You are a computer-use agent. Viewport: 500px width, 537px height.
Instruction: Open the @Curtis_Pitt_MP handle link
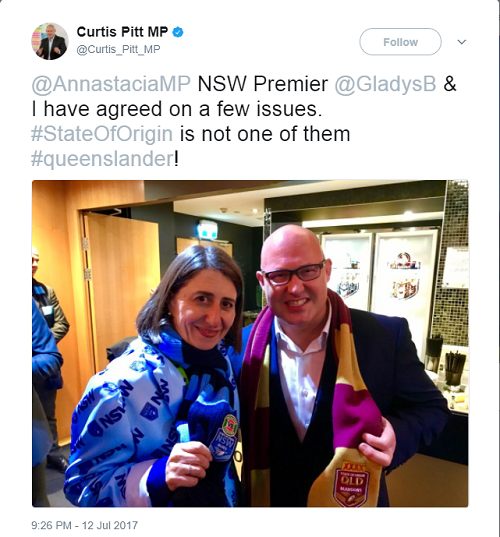click(x=118, y=49)
